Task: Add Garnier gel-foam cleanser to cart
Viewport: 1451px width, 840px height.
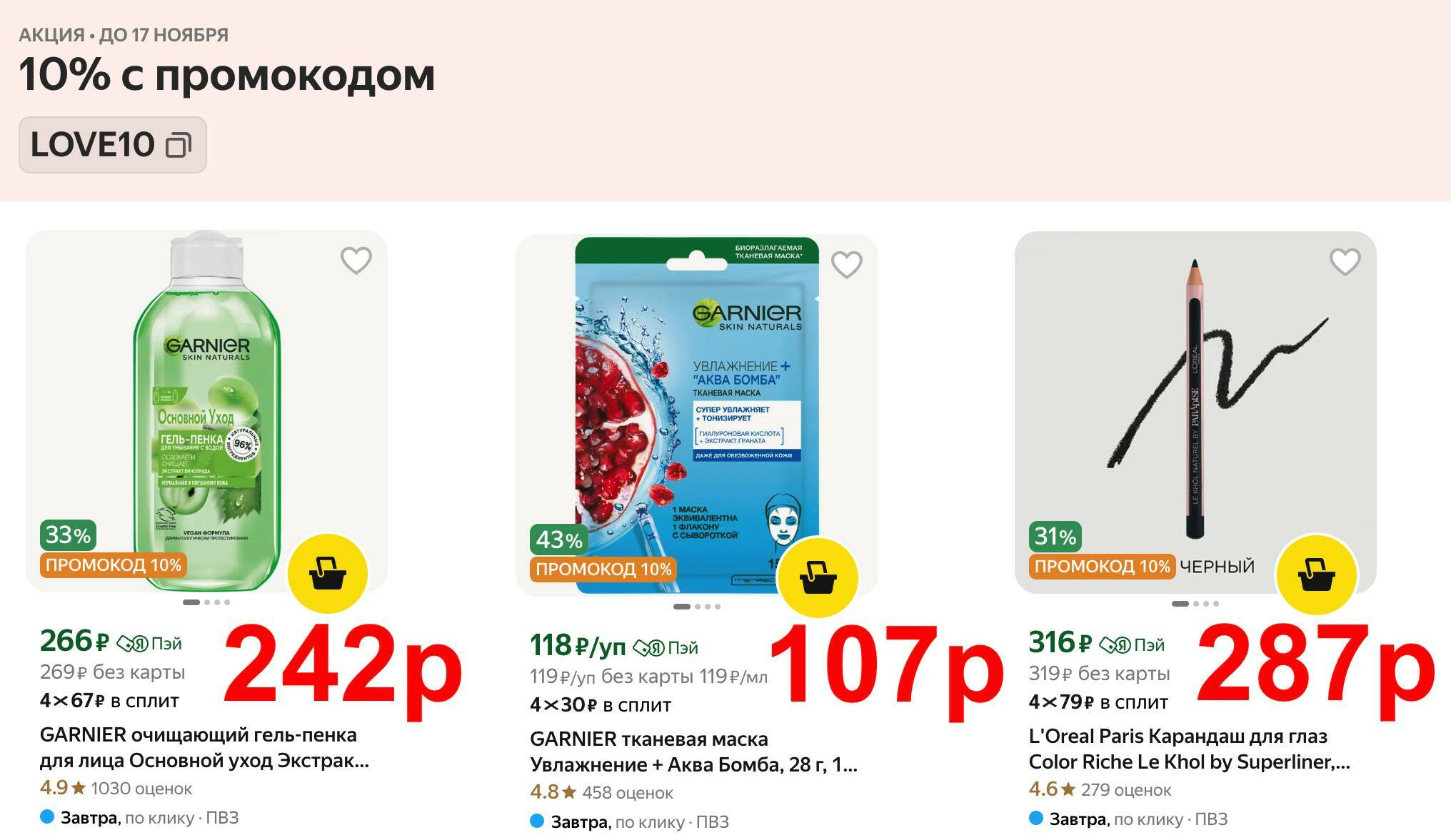Action: [x=328, y=573]
